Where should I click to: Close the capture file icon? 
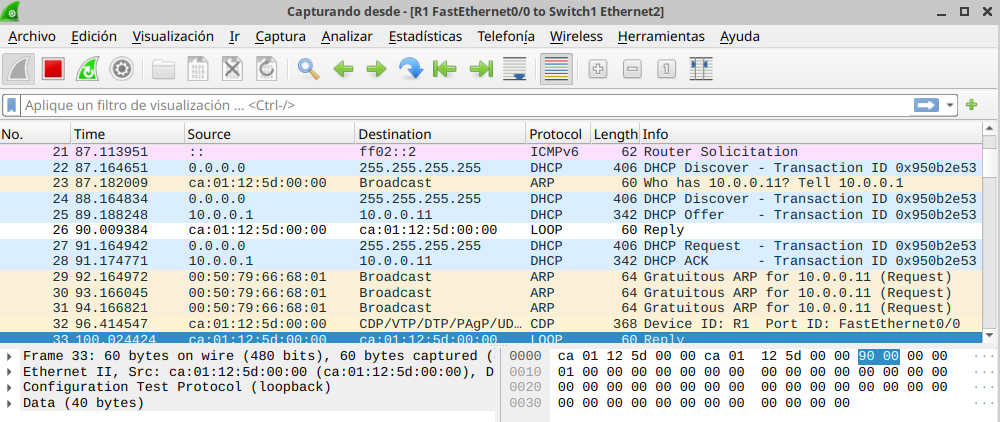point(232,69)
